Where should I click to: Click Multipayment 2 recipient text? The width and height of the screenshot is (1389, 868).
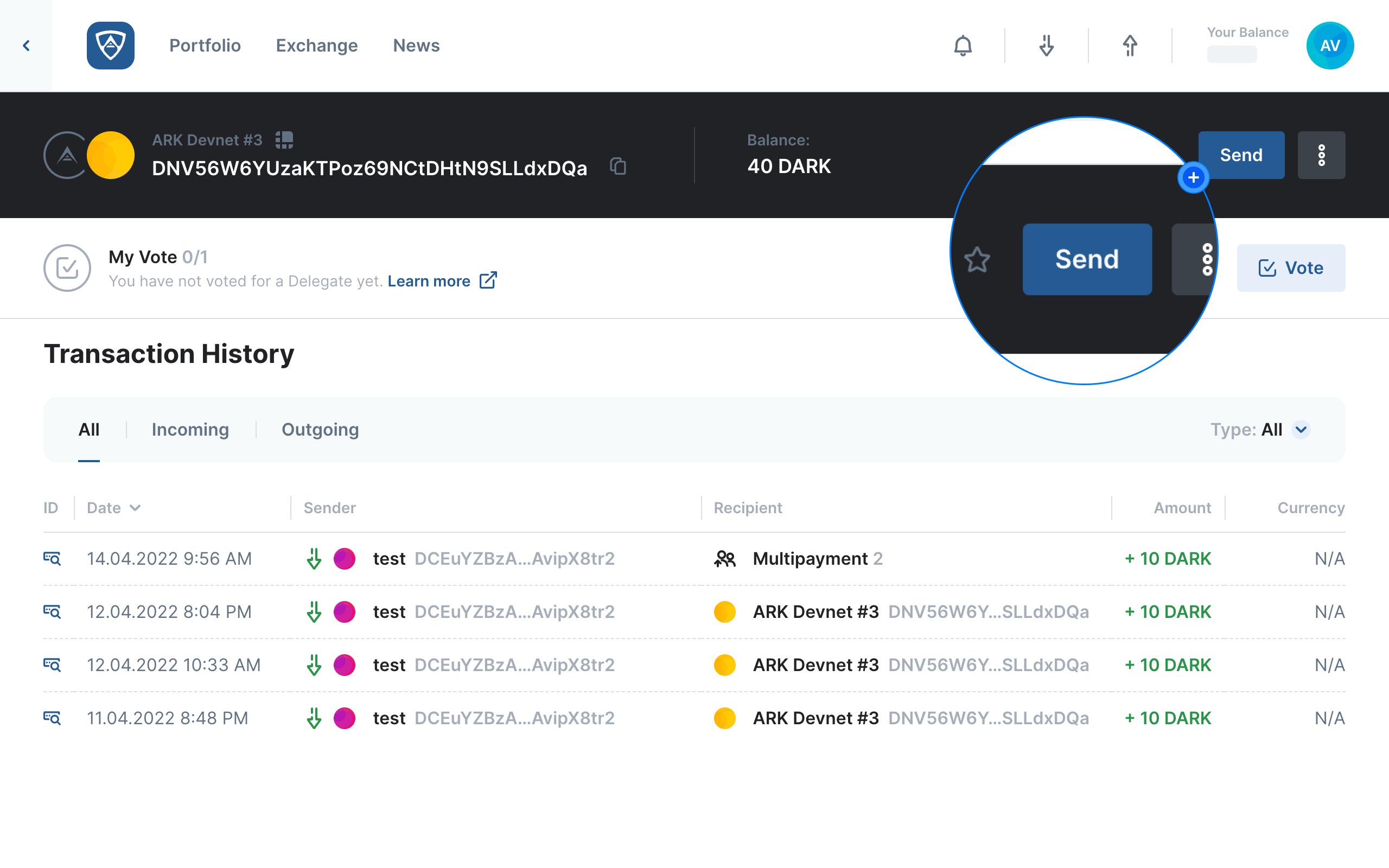pos(817,559)
